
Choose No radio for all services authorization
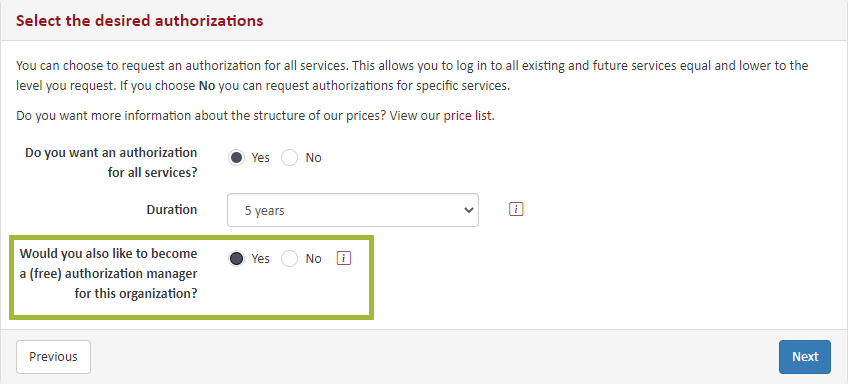(x=289, y=158)
